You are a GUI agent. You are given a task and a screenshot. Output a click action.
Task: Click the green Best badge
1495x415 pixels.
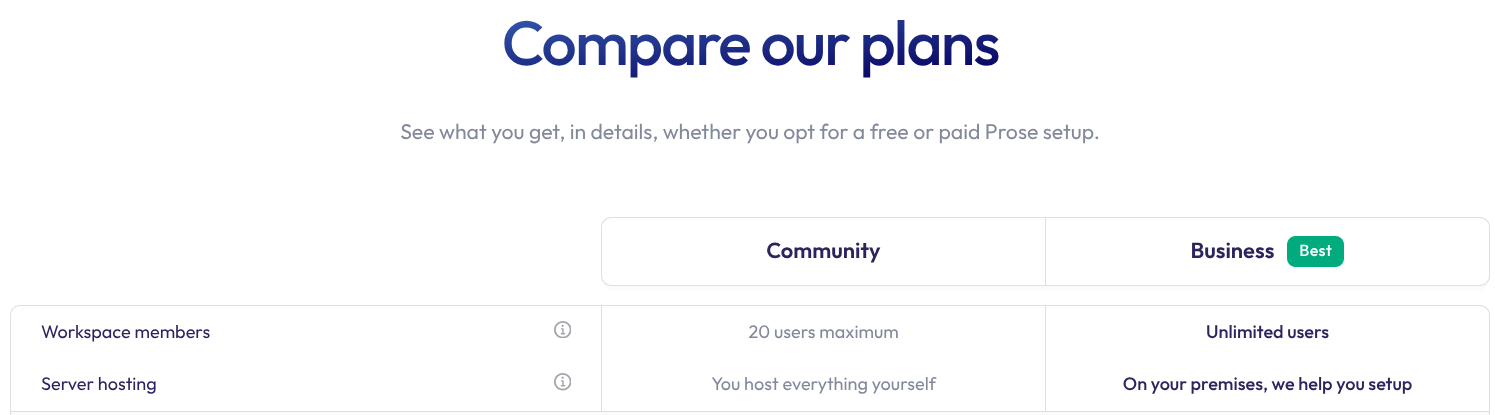(x=1315, y=251)
